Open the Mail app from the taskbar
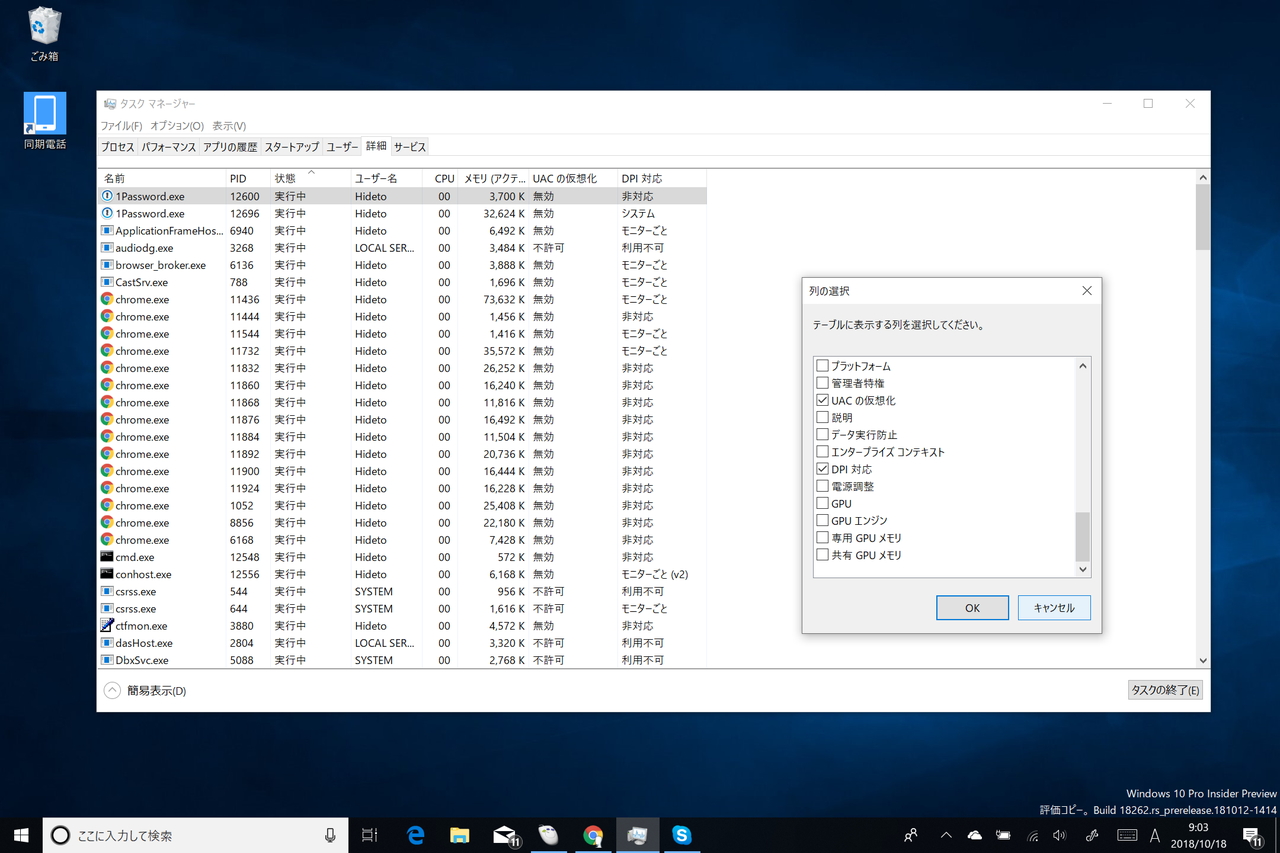Viewport: 1280px width, 853px height. pos(505,835)
